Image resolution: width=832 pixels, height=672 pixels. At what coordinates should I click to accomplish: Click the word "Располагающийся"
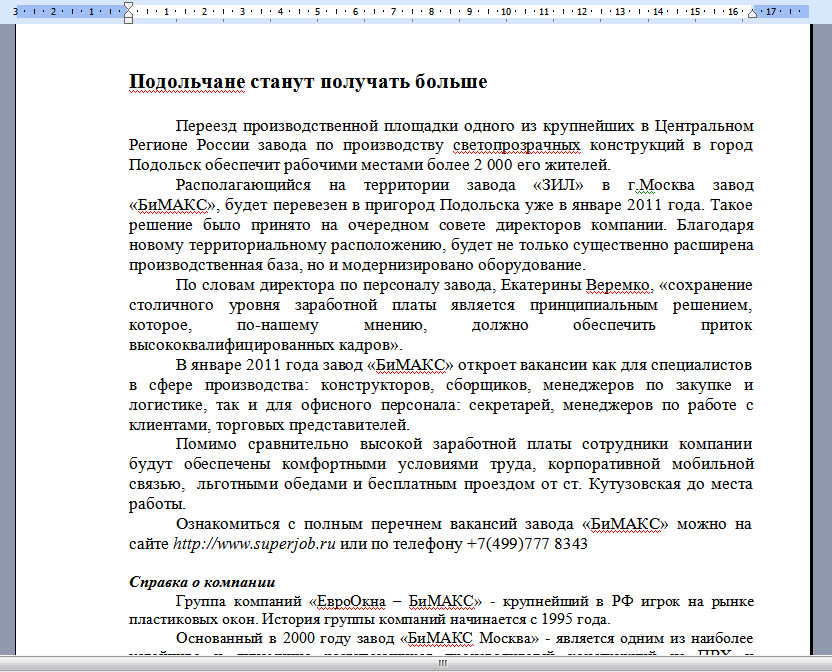(x=243, y=185)
